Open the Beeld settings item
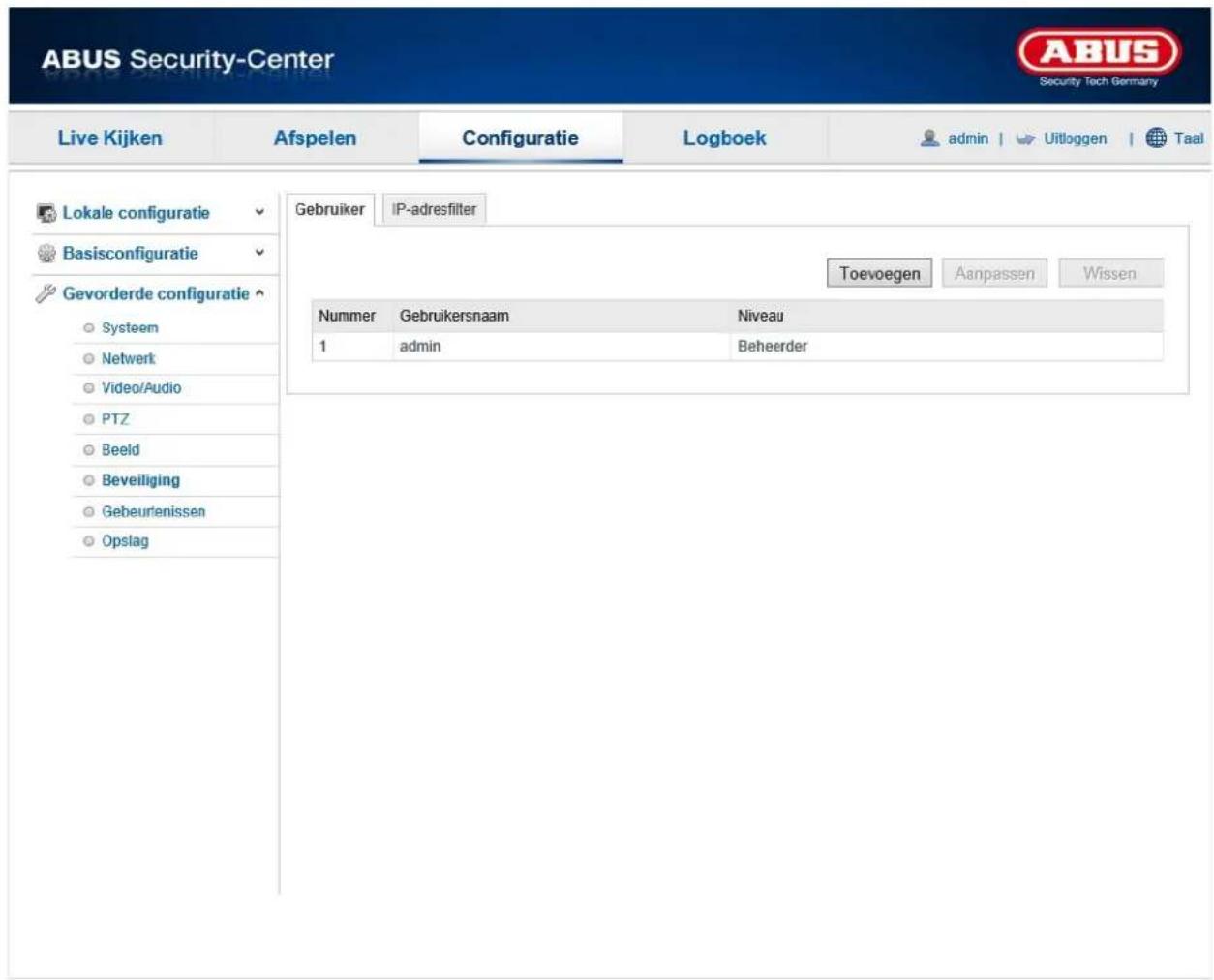1214x980 pixels. tap(121, 450)
